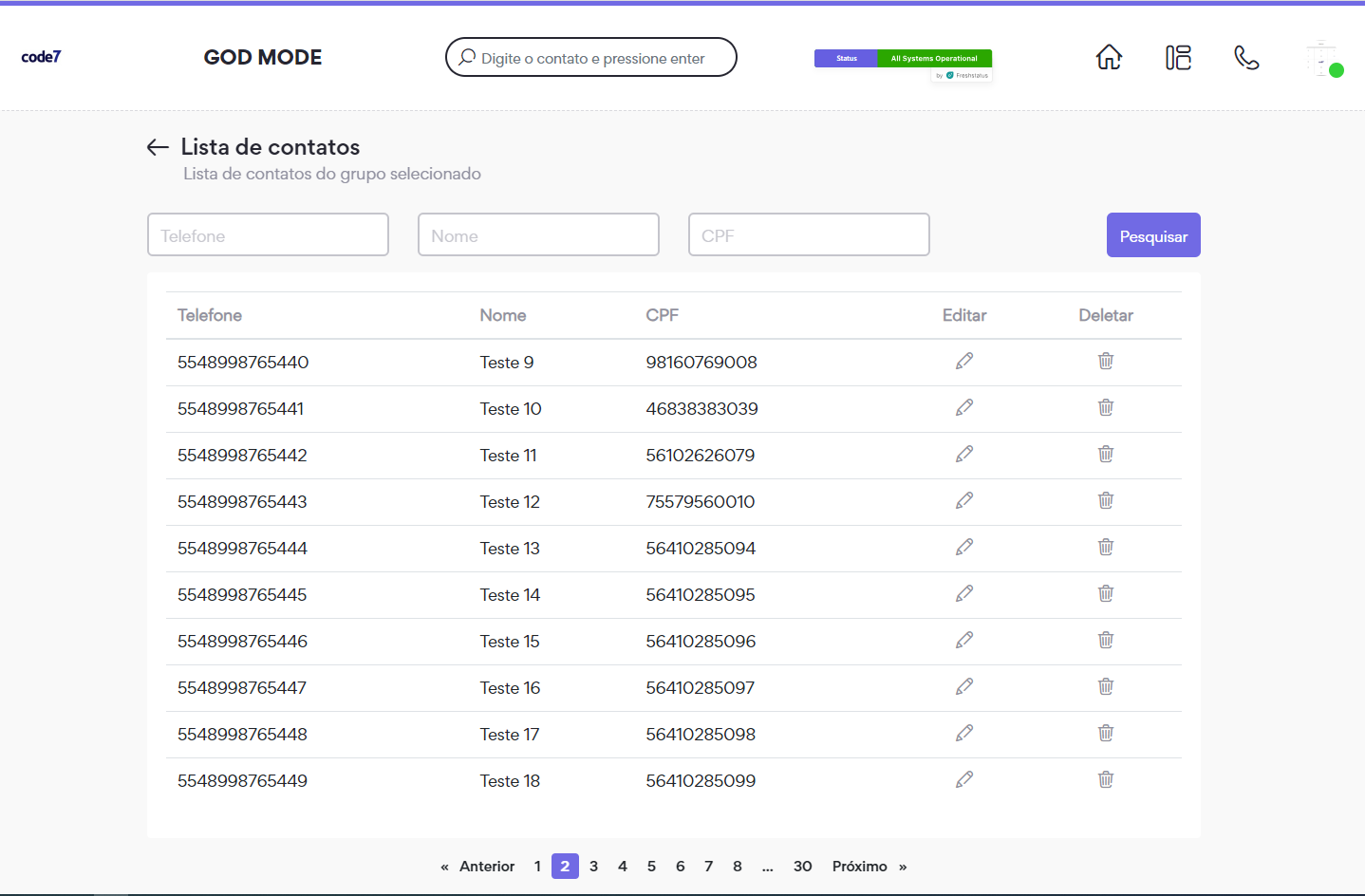Edit the contact Teste 16

pos(964,686)
